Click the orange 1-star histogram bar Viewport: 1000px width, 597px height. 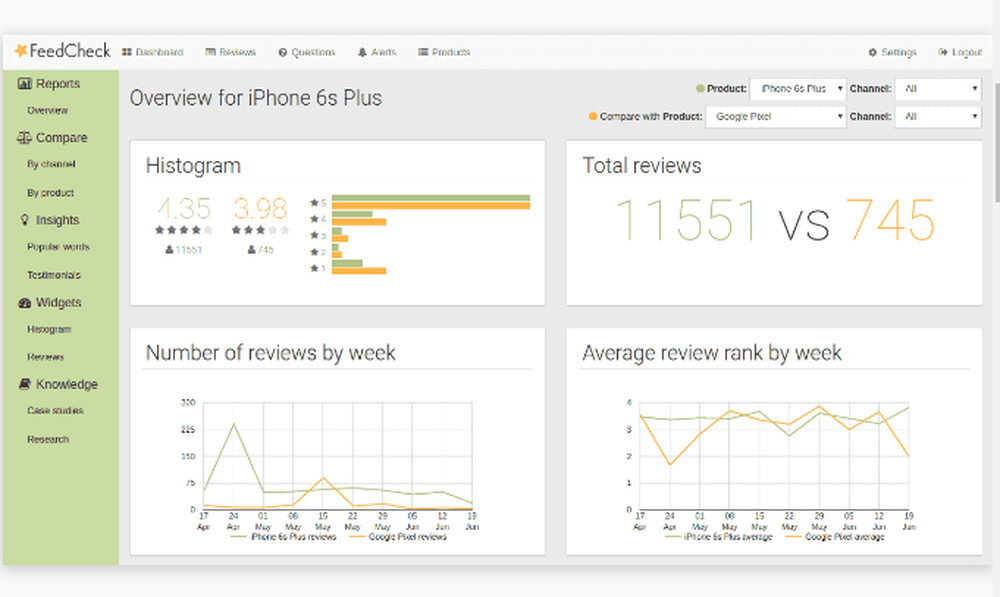tap(359, 271)
